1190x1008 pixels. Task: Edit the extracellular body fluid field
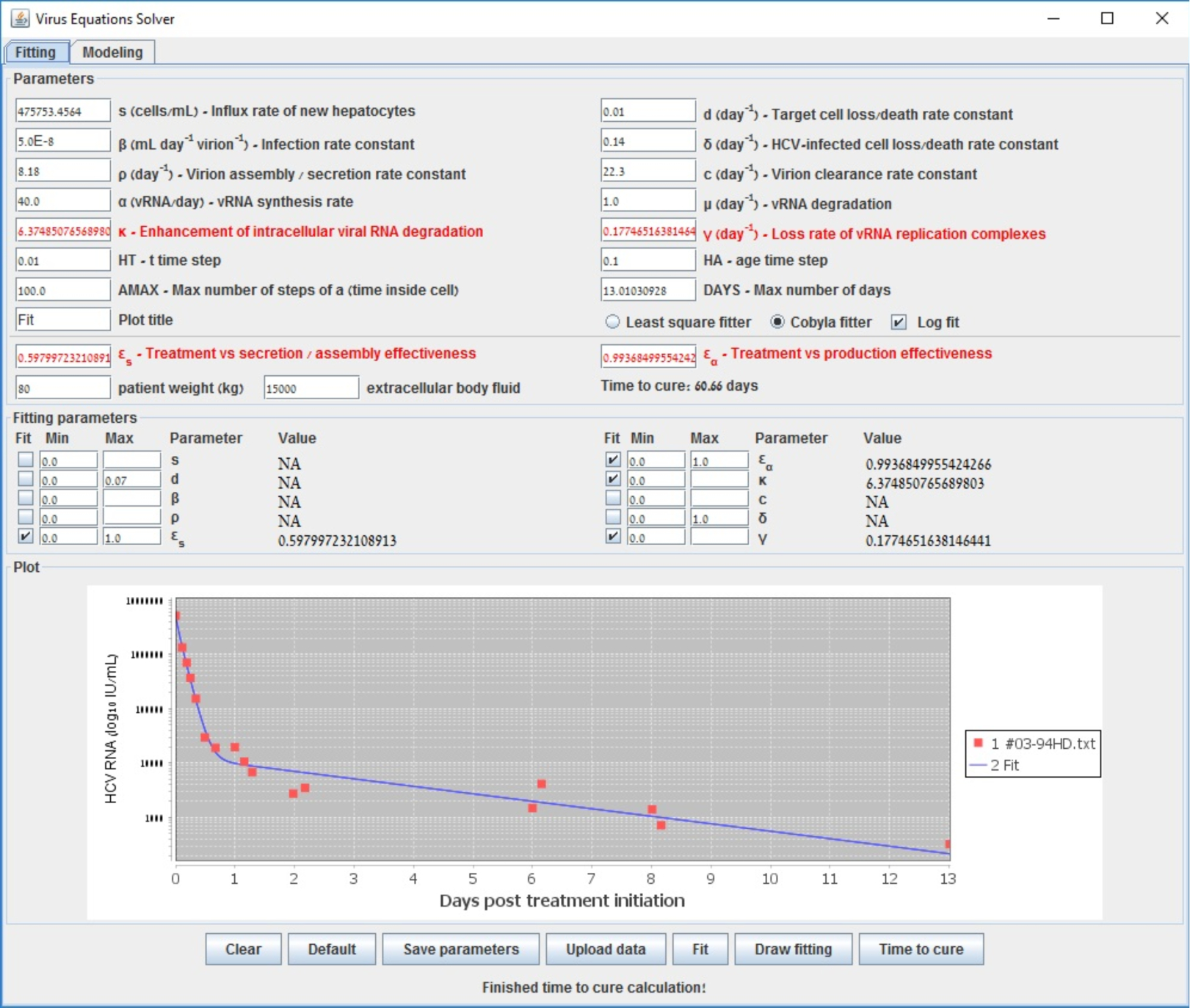311,388
